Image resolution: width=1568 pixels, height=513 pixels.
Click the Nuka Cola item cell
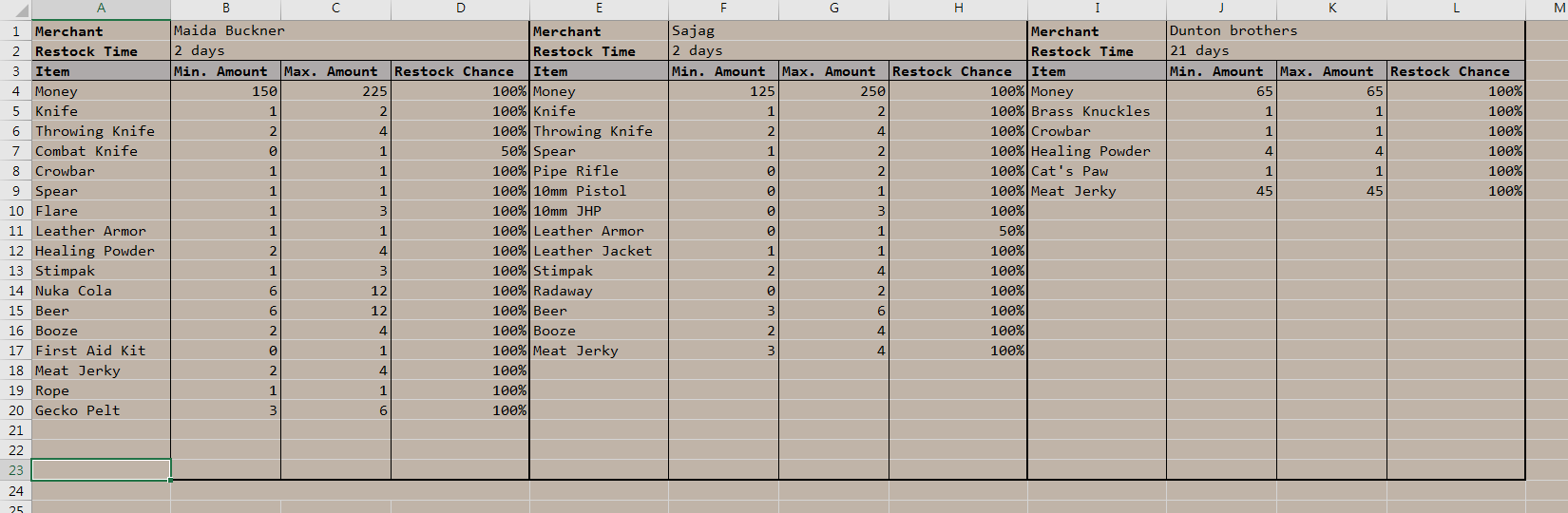[x=101, y=291]
